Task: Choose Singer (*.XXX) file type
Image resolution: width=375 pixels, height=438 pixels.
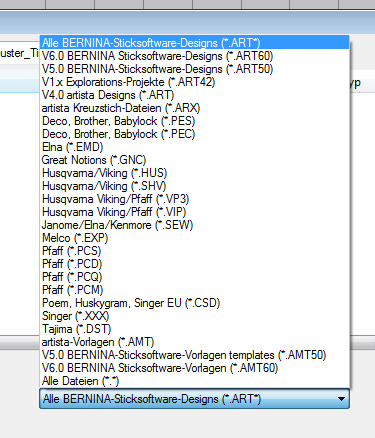Action: coord(195,316)
